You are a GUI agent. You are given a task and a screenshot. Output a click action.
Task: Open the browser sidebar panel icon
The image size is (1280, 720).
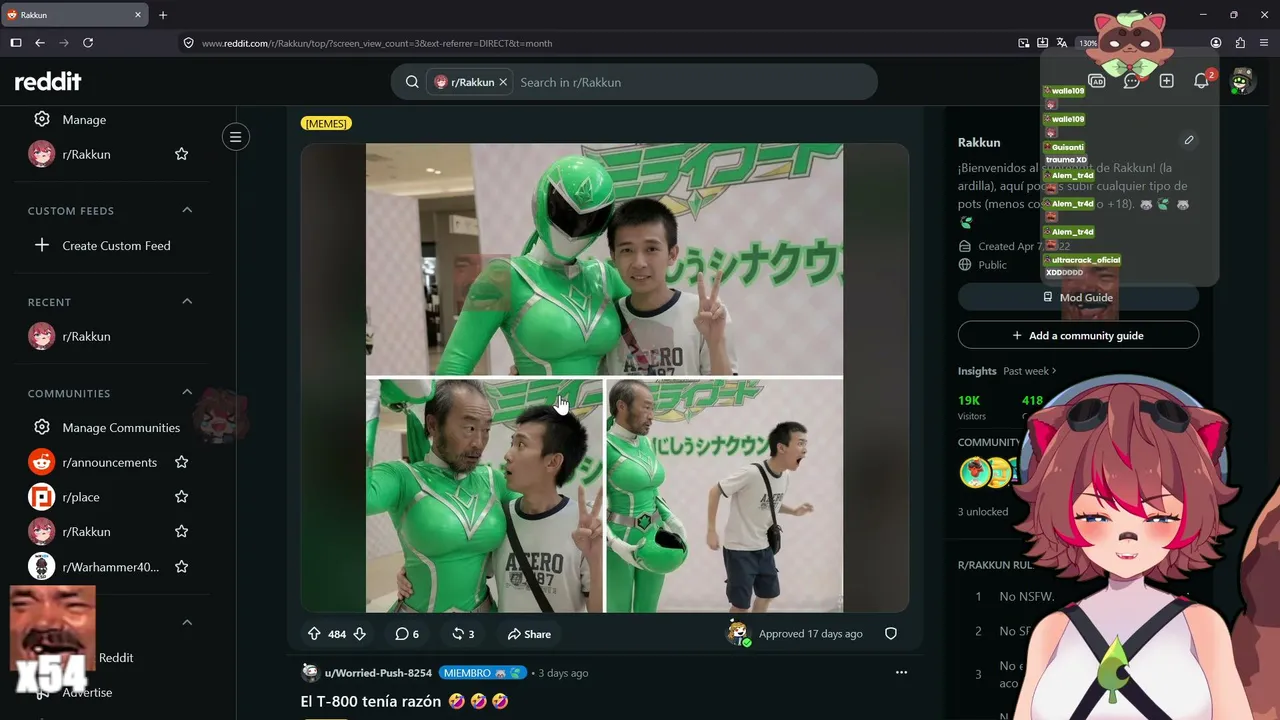pyautogui.click(x=16, y=43)
